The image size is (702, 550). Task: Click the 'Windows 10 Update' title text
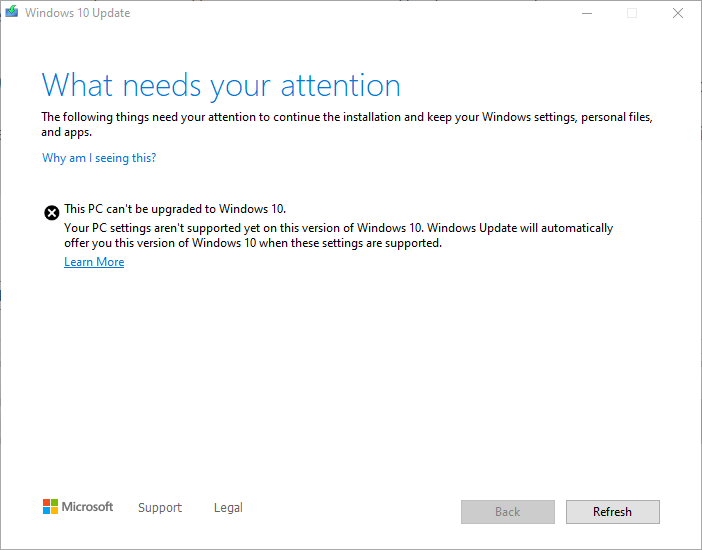pos(77,13)
